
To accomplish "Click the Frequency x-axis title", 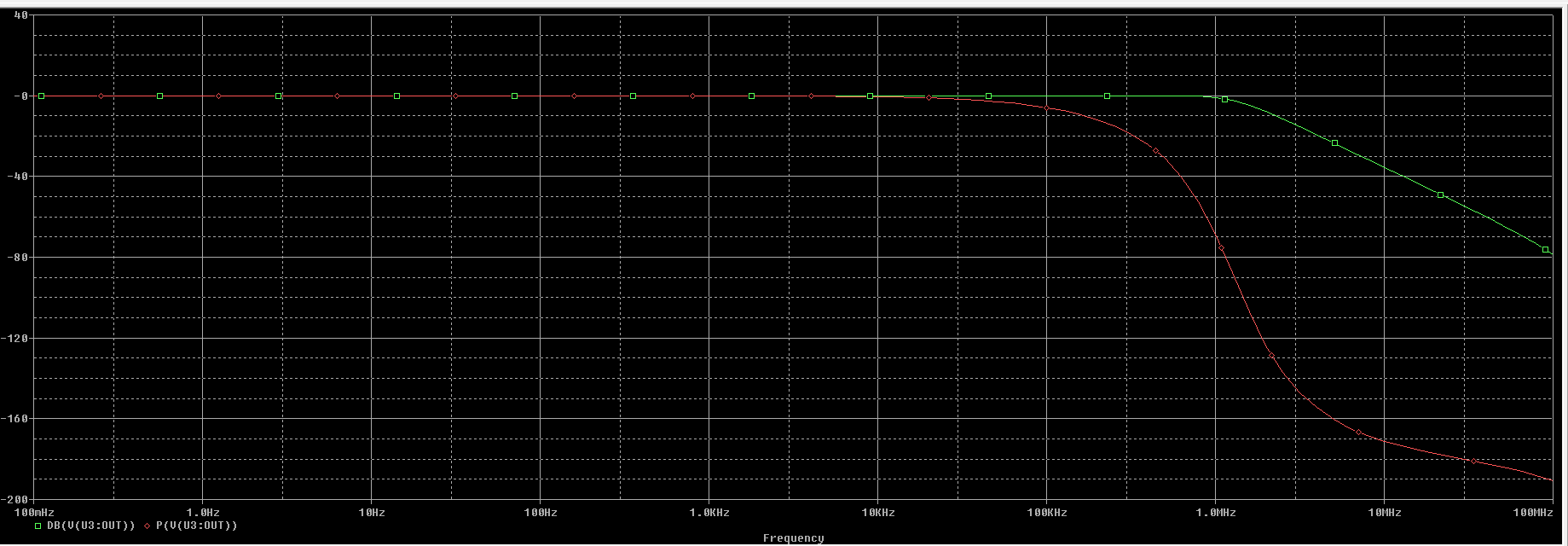I will 793,537.
